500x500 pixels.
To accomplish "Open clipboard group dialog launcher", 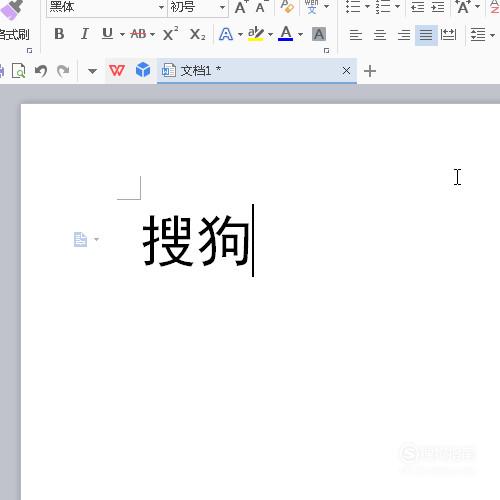I will [x=29, y=50].
